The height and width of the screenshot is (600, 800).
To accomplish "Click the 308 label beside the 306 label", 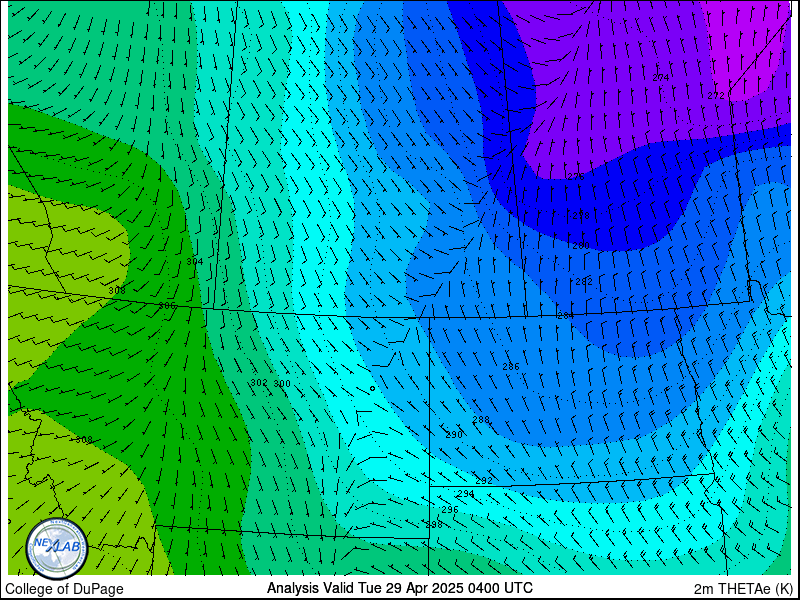I will (117, 290).
